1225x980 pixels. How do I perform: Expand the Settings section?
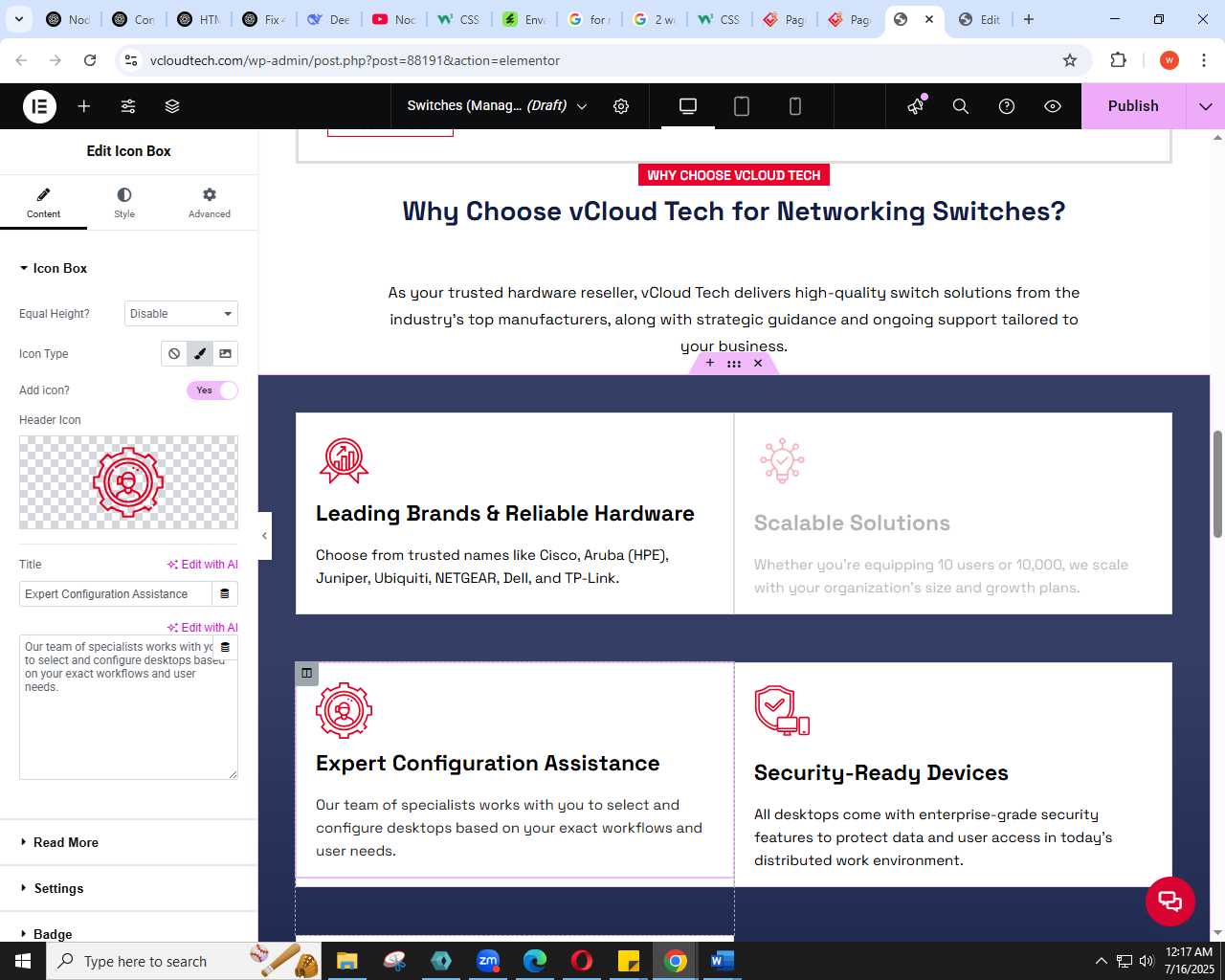click(52, 889)
